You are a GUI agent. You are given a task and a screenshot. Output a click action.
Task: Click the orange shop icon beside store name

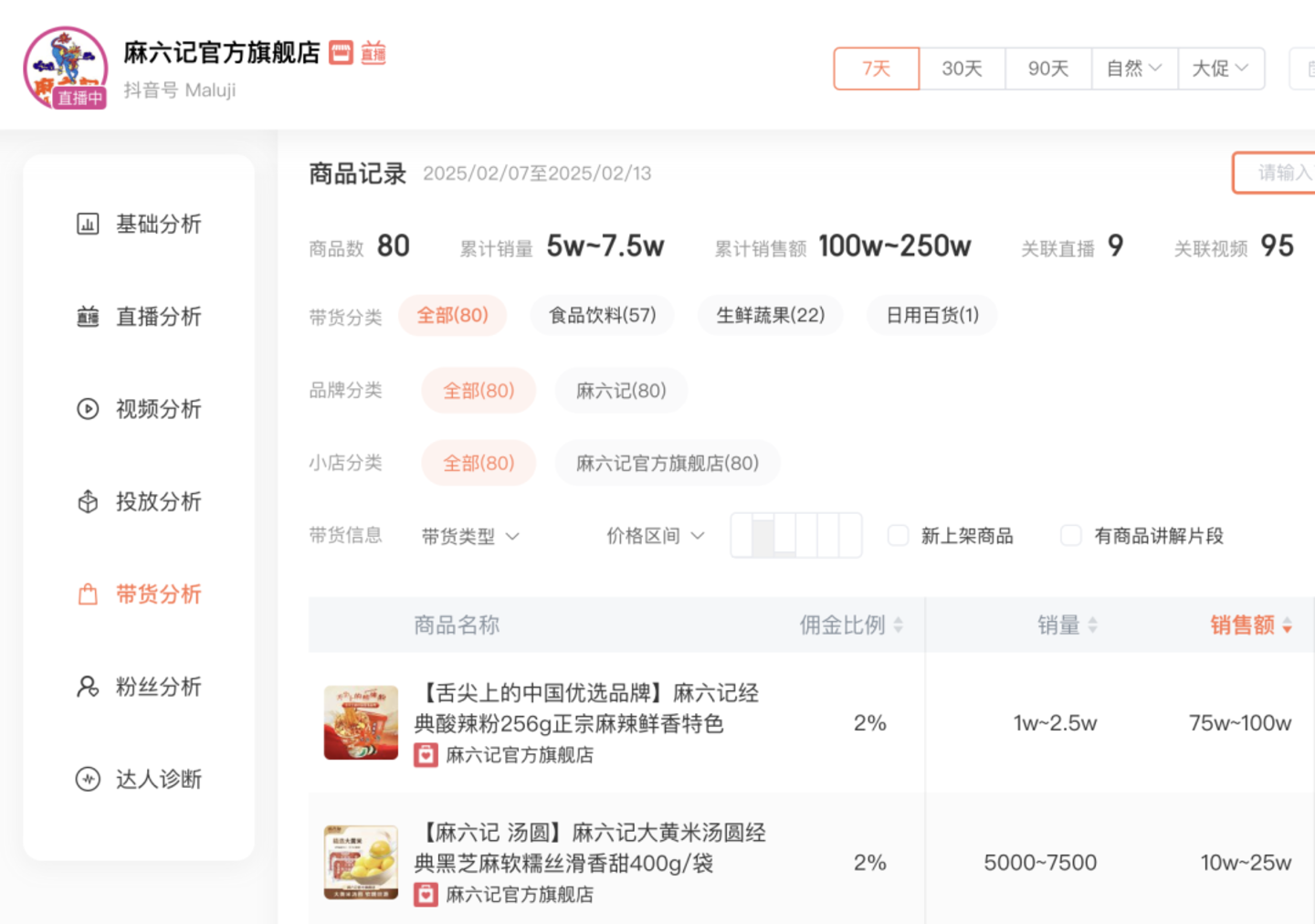341,53
